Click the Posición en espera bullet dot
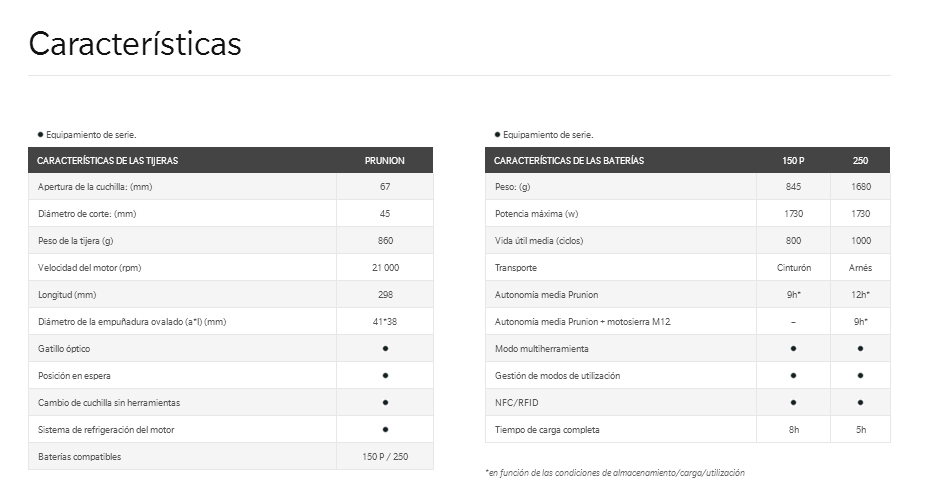Screen dimensions: 944x495 (x=385, y=375)
